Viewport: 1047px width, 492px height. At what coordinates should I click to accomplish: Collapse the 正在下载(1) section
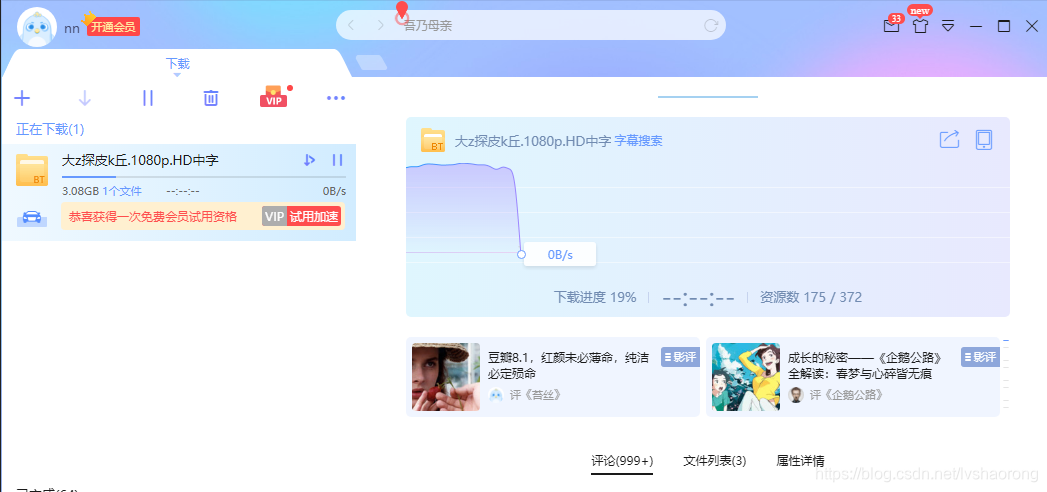coord(50,129)
